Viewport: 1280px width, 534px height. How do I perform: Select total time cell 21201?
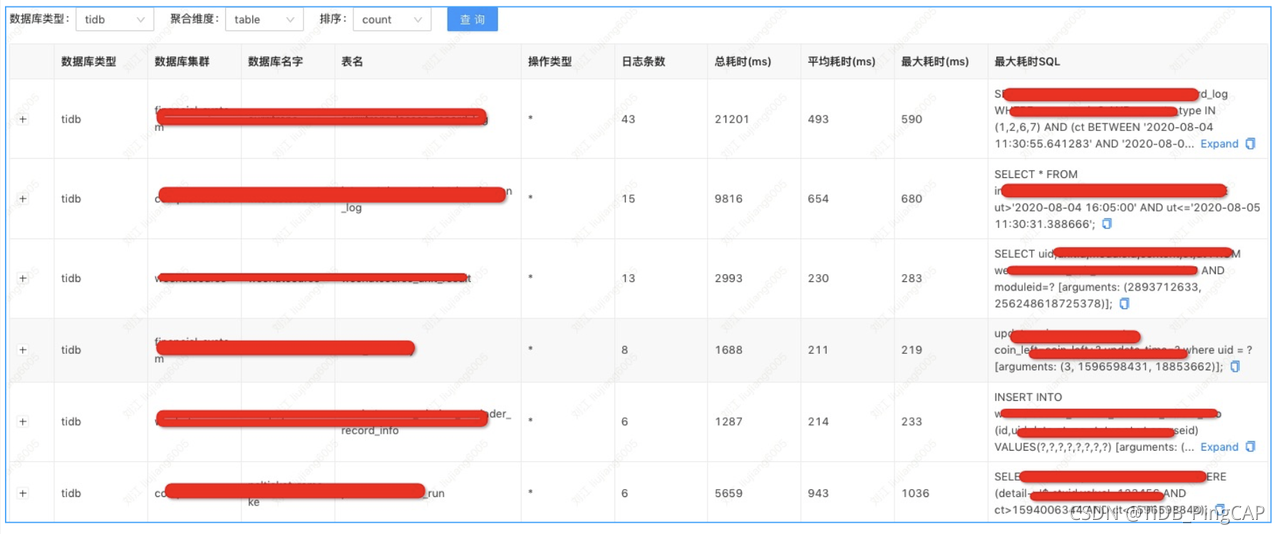[731, 119]
